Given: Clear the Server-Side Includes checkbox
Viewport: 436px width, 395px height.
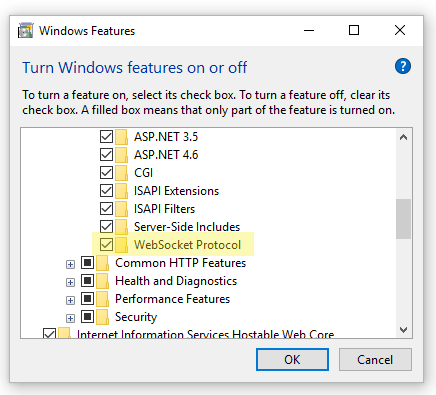Looking at the screenshot, I should (x=106, y=227).
